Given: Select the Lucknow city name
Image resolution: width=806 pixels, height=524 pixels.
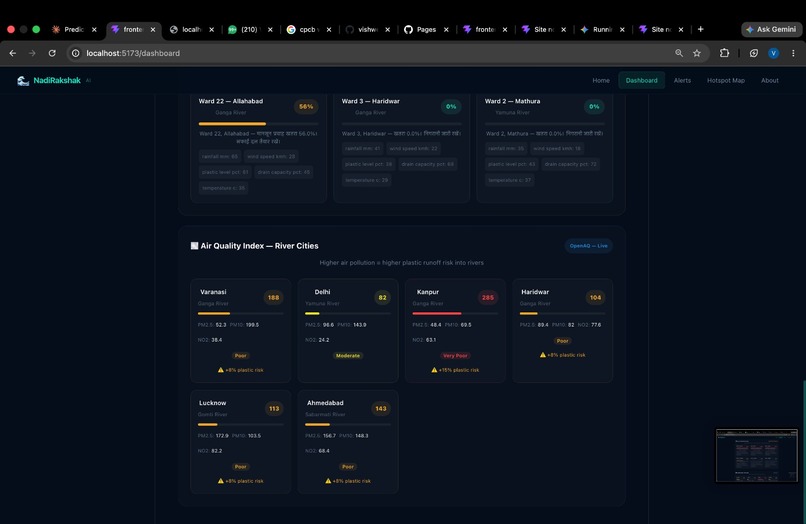Looking at the screenshot, I should click(x=212, y=403).
